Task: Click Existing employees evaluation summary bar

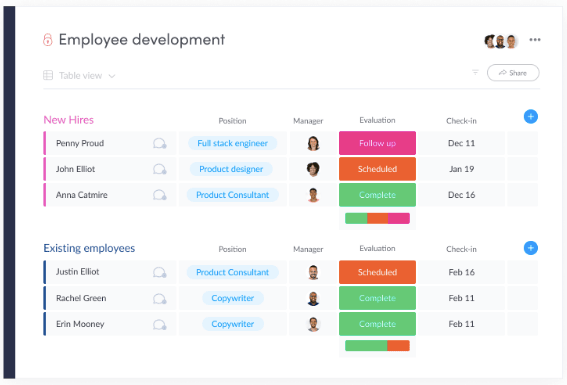Action: pos(377,346)
